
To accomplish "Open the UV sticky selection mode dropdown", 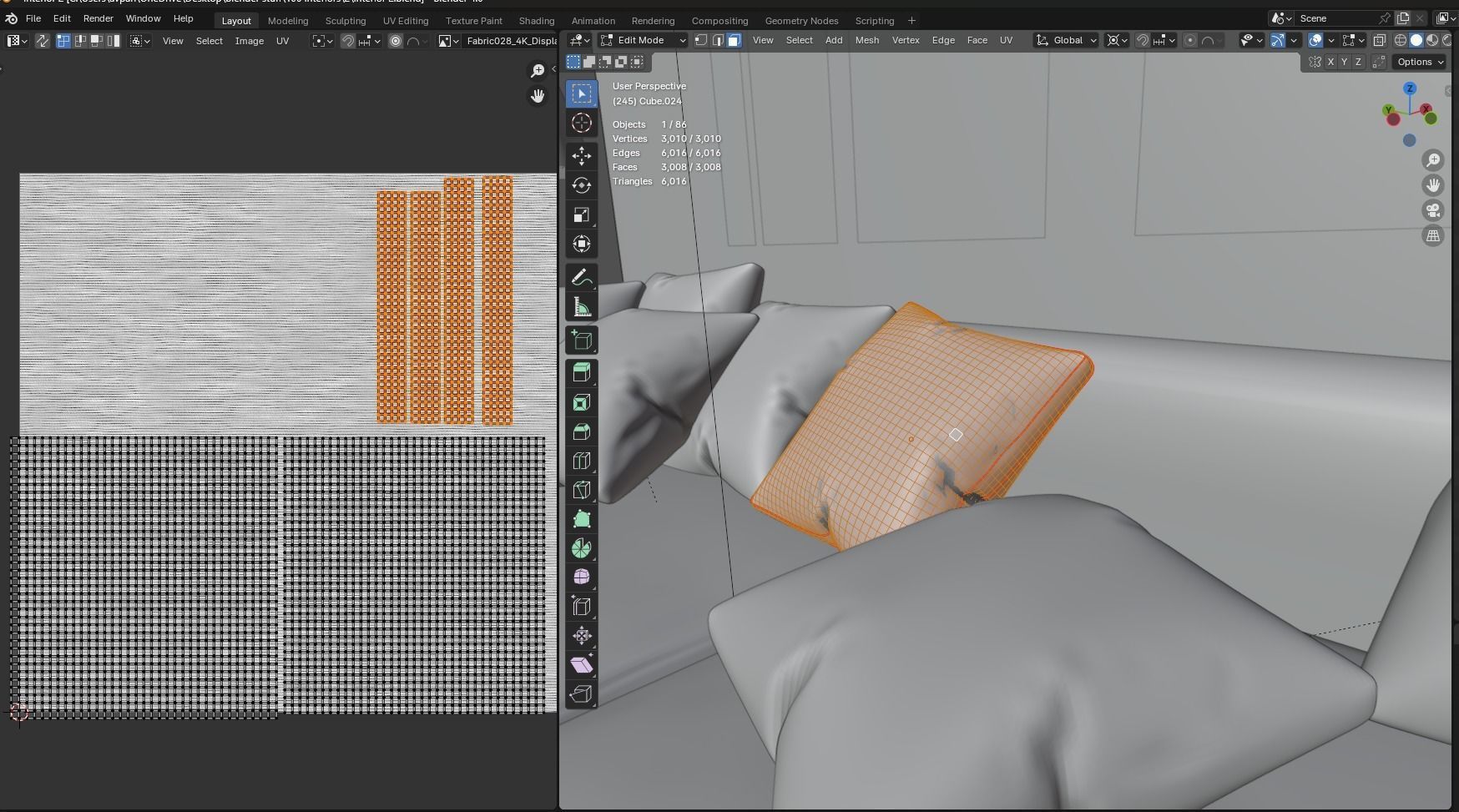I will tap(140, 41).
